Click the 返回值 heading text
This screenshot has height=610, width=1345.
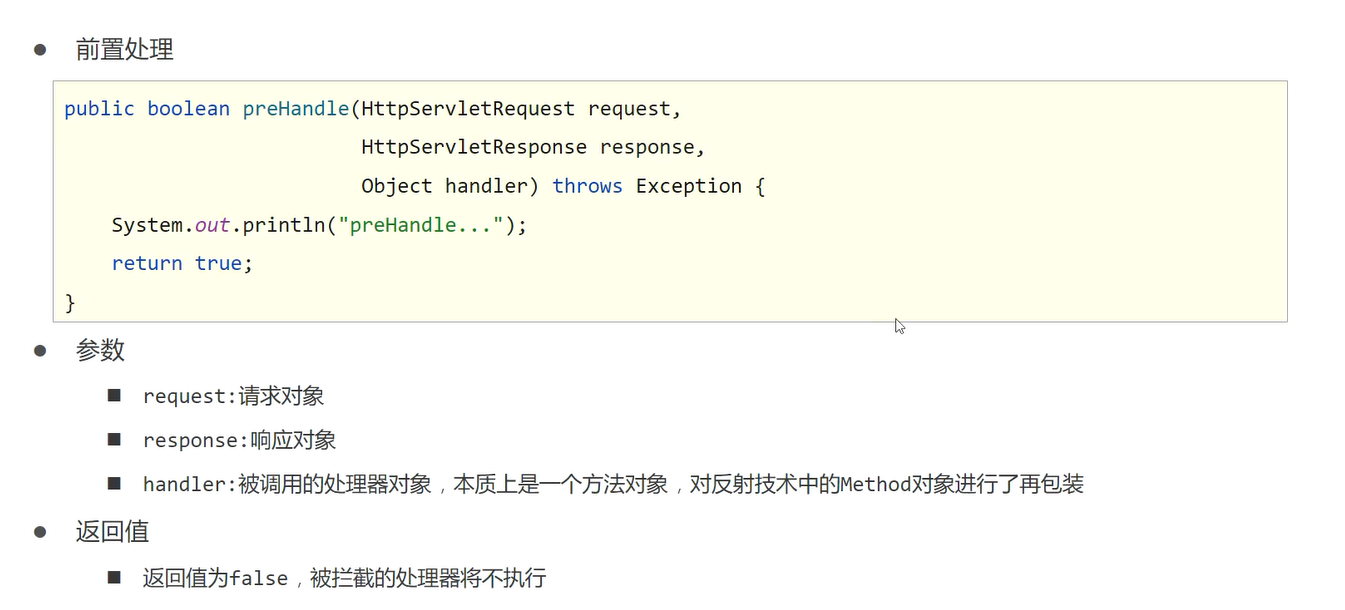coord(112,532)
